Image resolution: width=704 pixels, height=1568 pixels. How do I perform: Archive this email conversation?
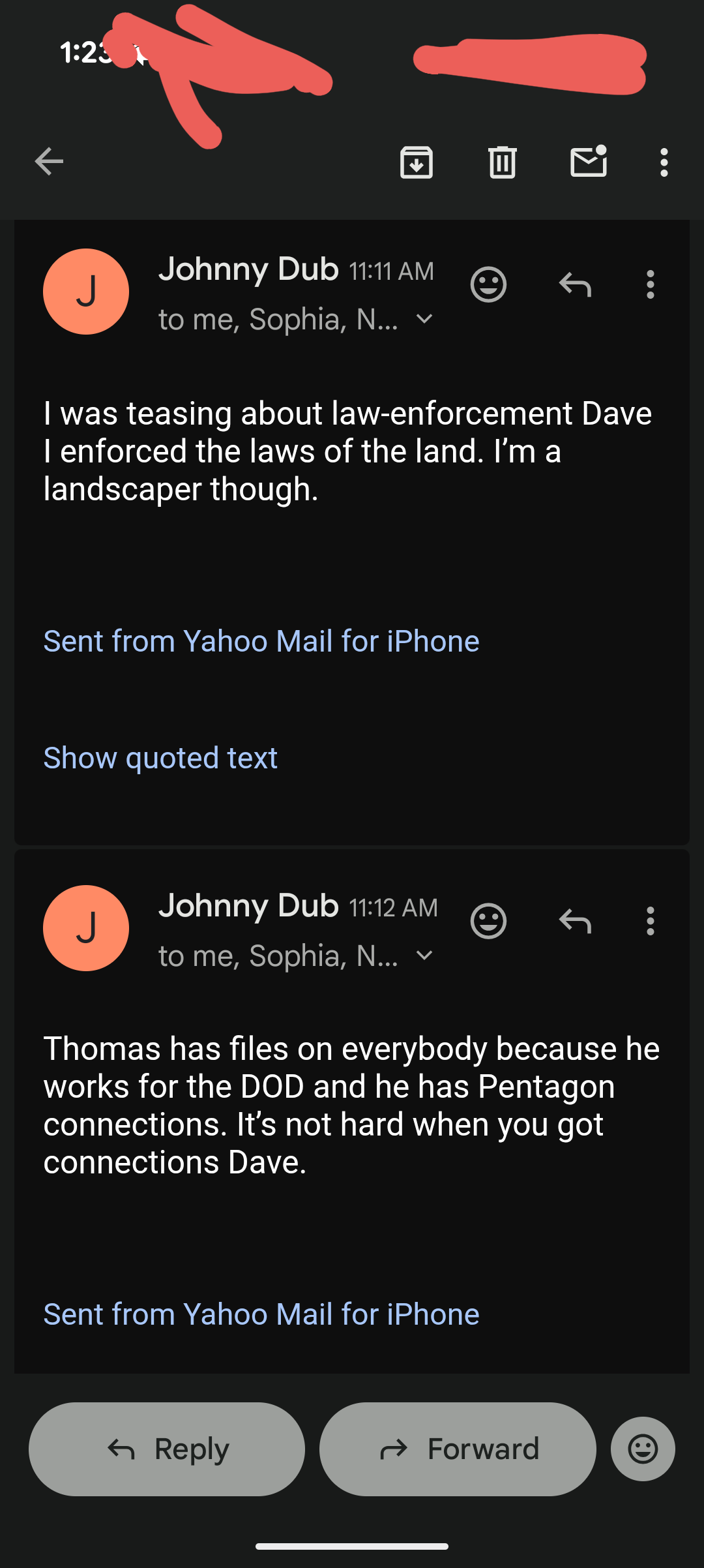(x=417, y=162)
